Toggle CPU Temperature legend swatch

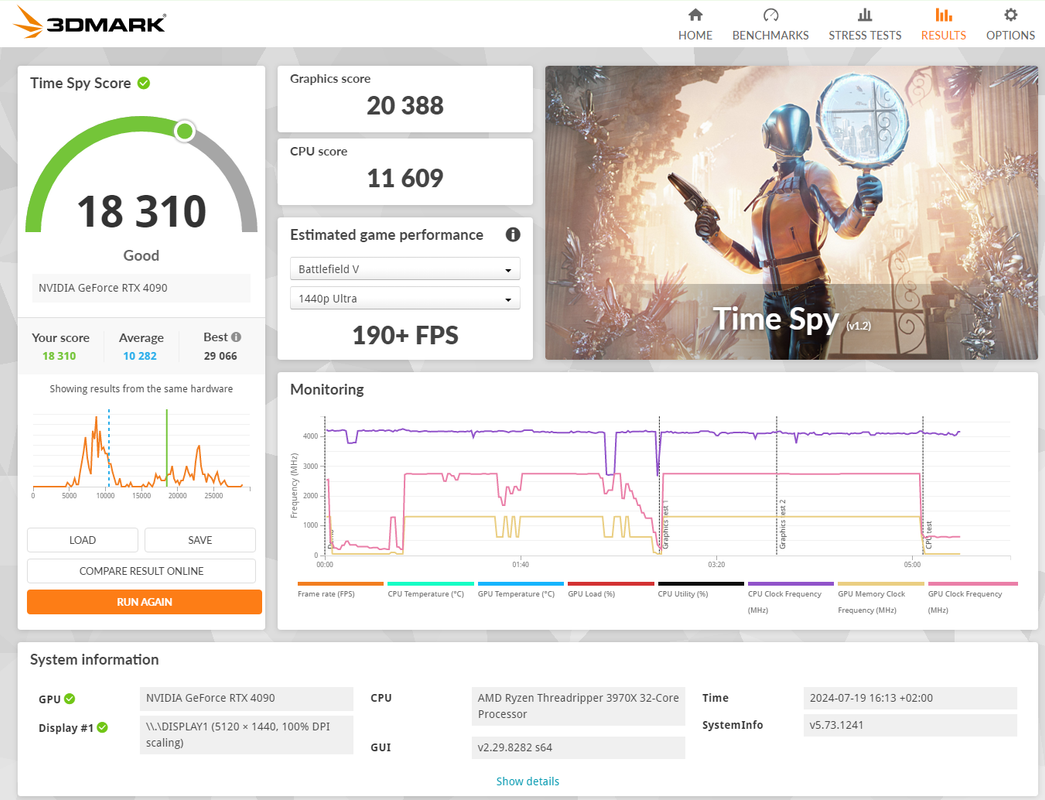pos(431,583)
